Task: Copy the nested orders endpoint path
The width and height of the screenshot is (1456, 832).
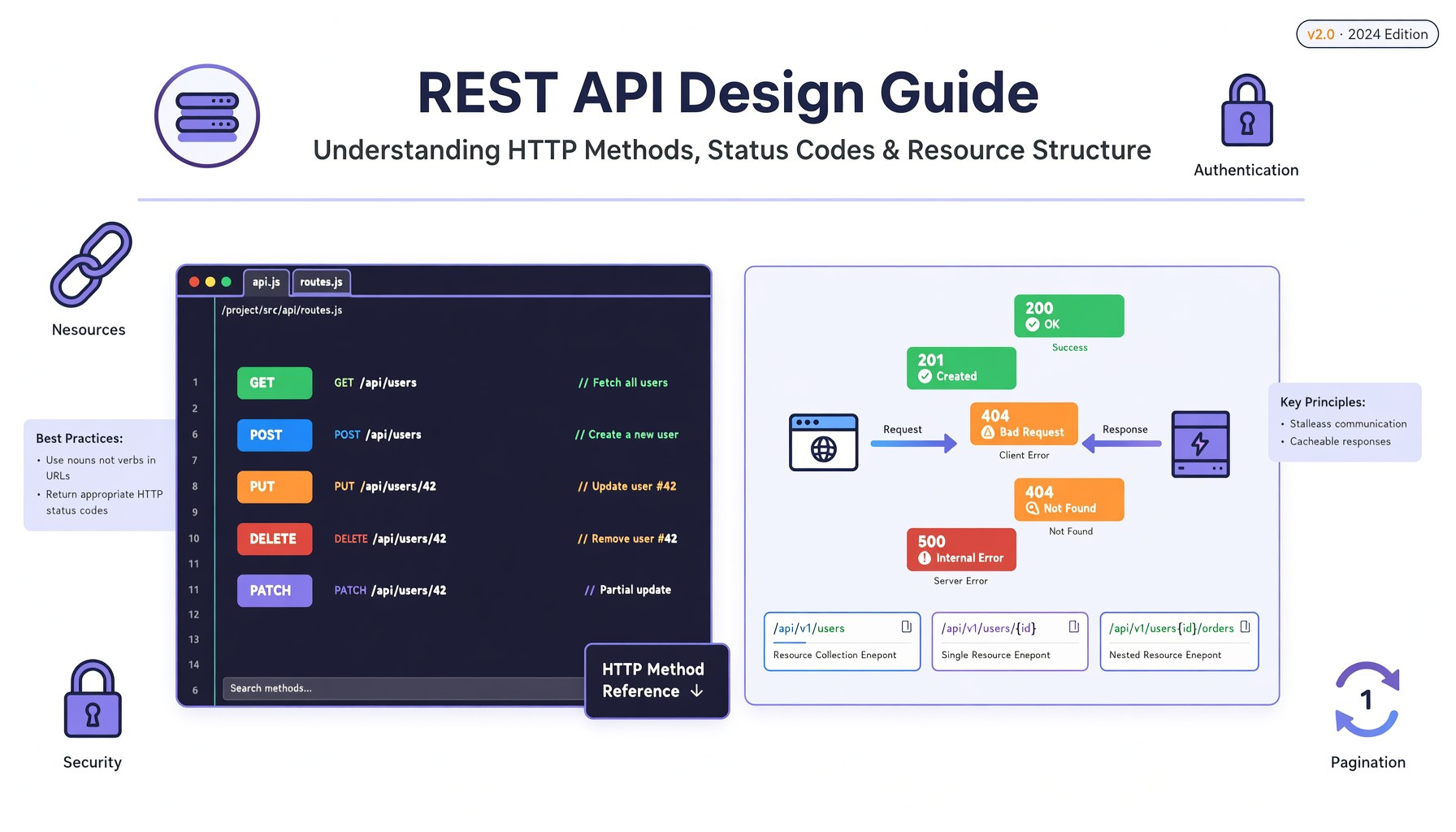Action: pos(1245,627)
